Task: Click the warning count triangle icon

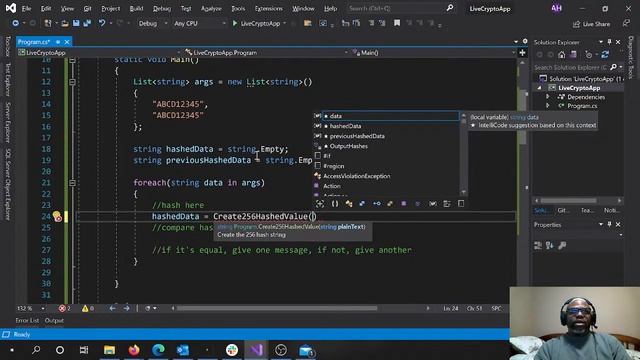Action: [x=85, y=309]
